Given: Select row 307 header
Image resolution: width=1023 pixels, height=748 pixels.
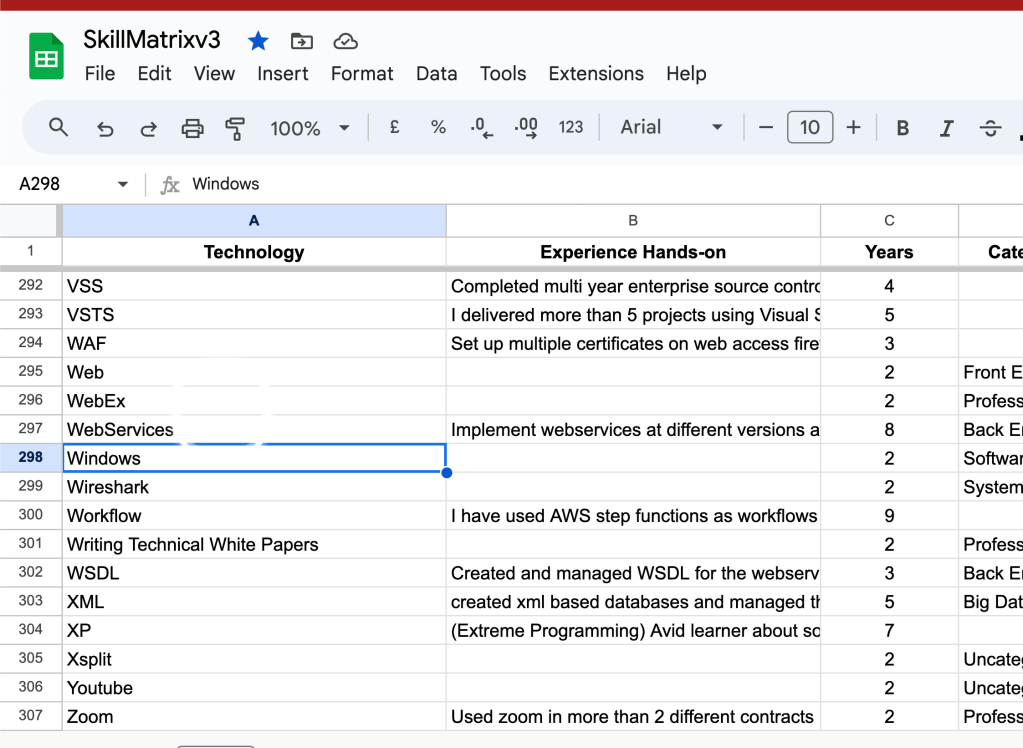Looking at the screenshot, I should point(31,716).
